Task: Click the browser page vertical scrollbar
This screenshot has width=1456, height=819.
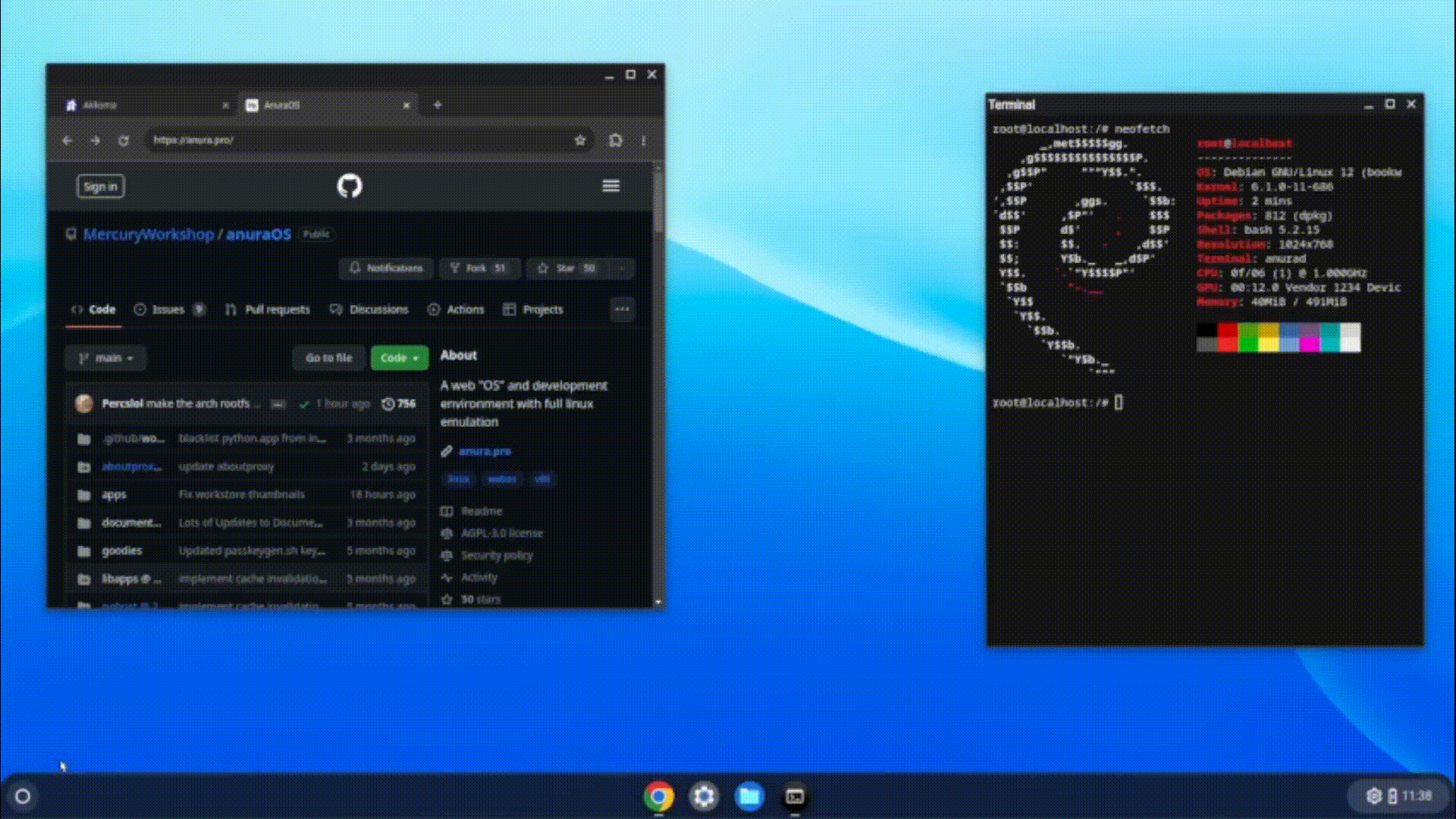Action: [658, 202]
